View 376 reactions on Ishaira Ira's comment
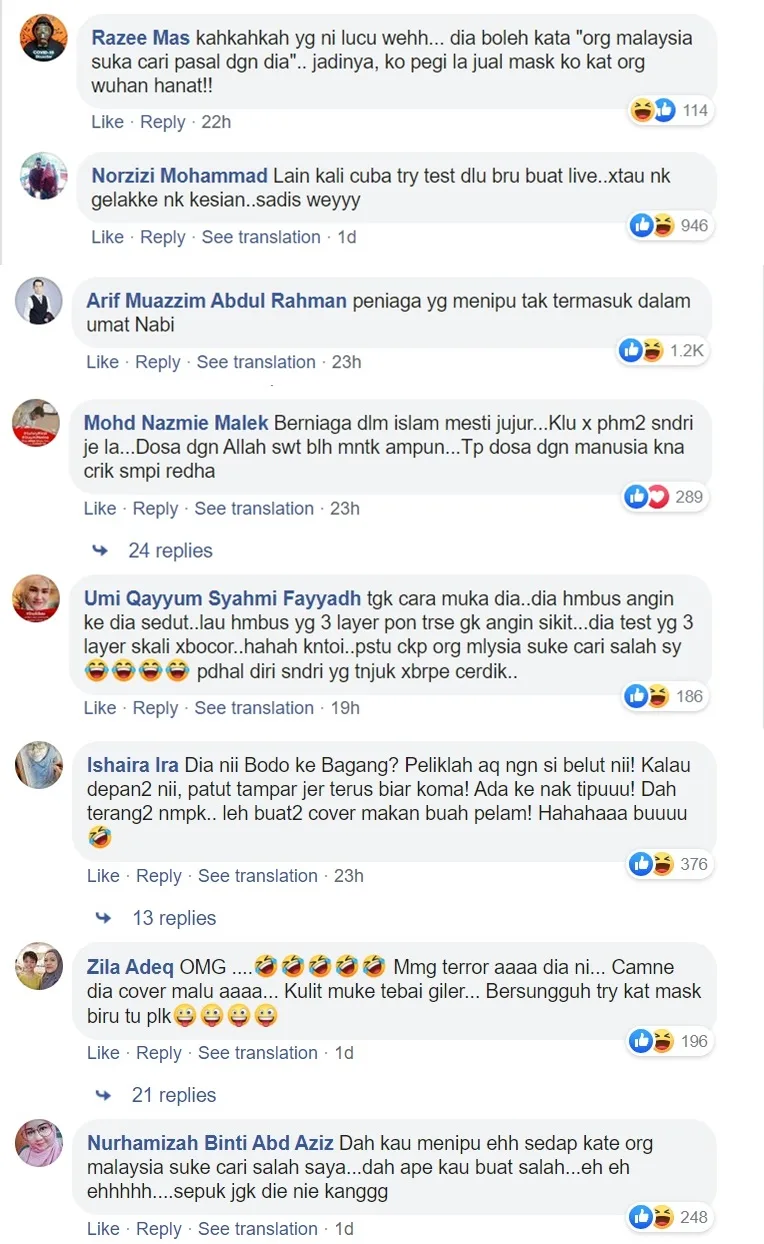The height and width of the screenshot is (1244, 764). (x=668, y=864)
